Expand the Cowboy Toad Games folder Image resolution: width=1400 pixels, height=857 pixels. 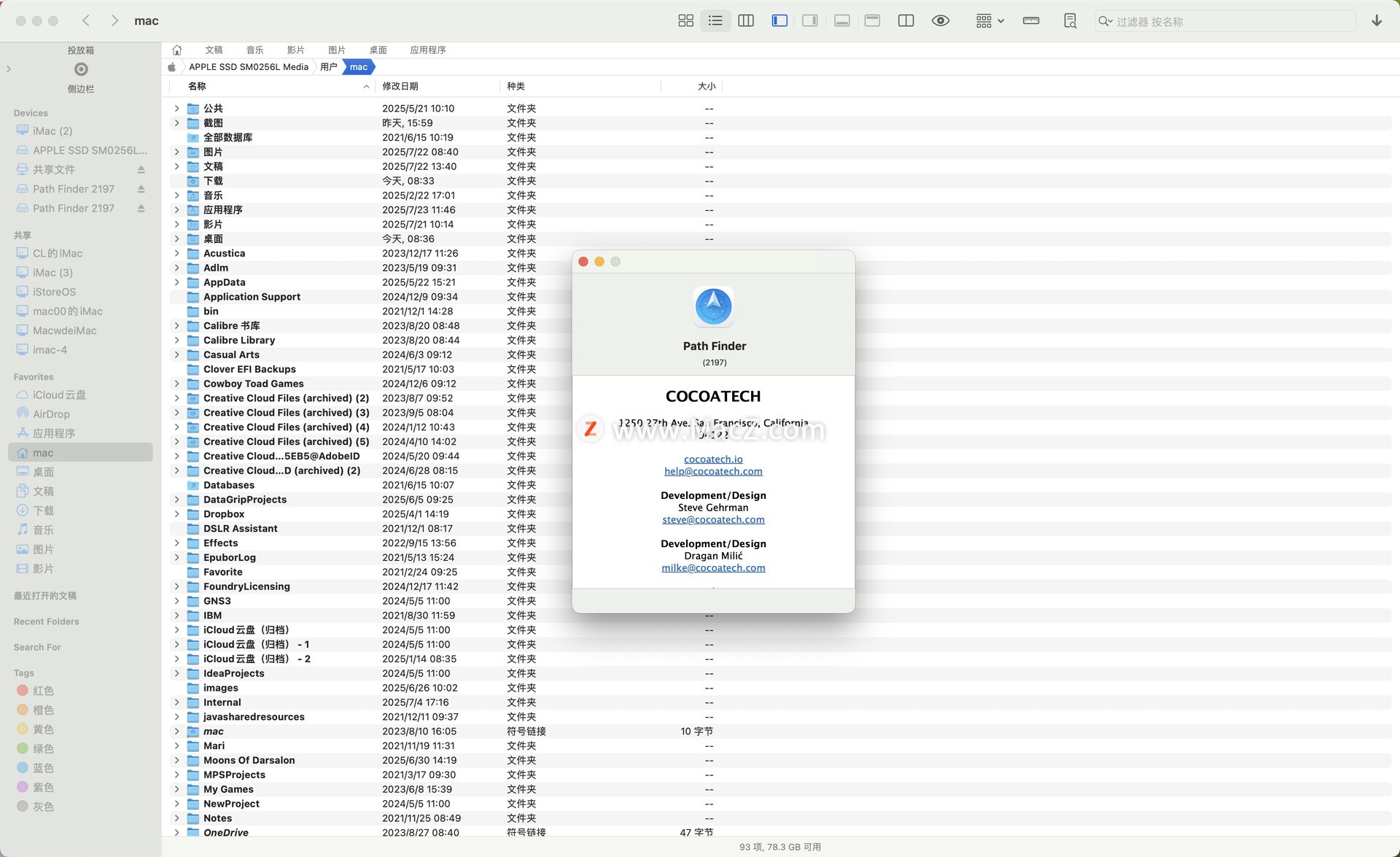pyautogui.click(x=176, y=384)
